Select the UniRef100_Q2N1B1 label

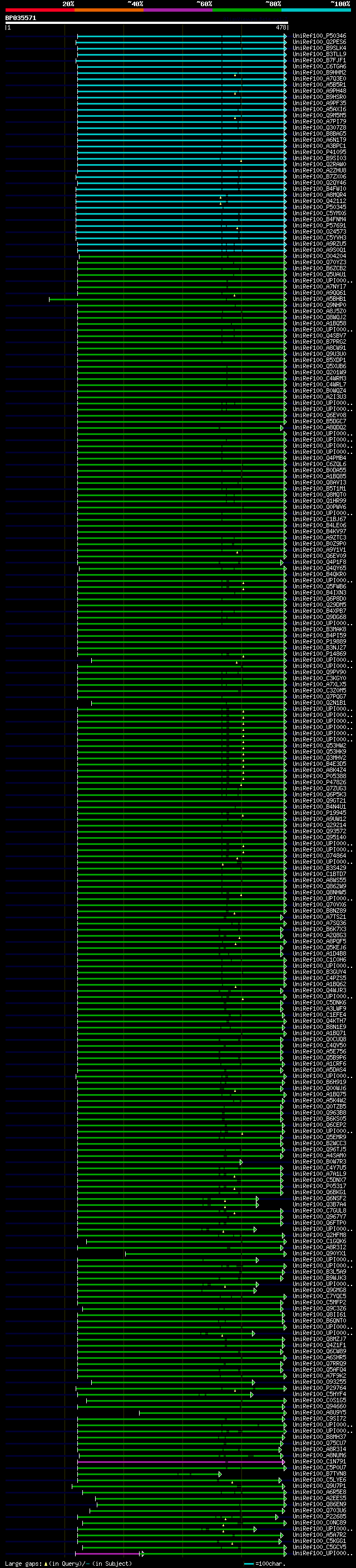(x=319, y=703)
